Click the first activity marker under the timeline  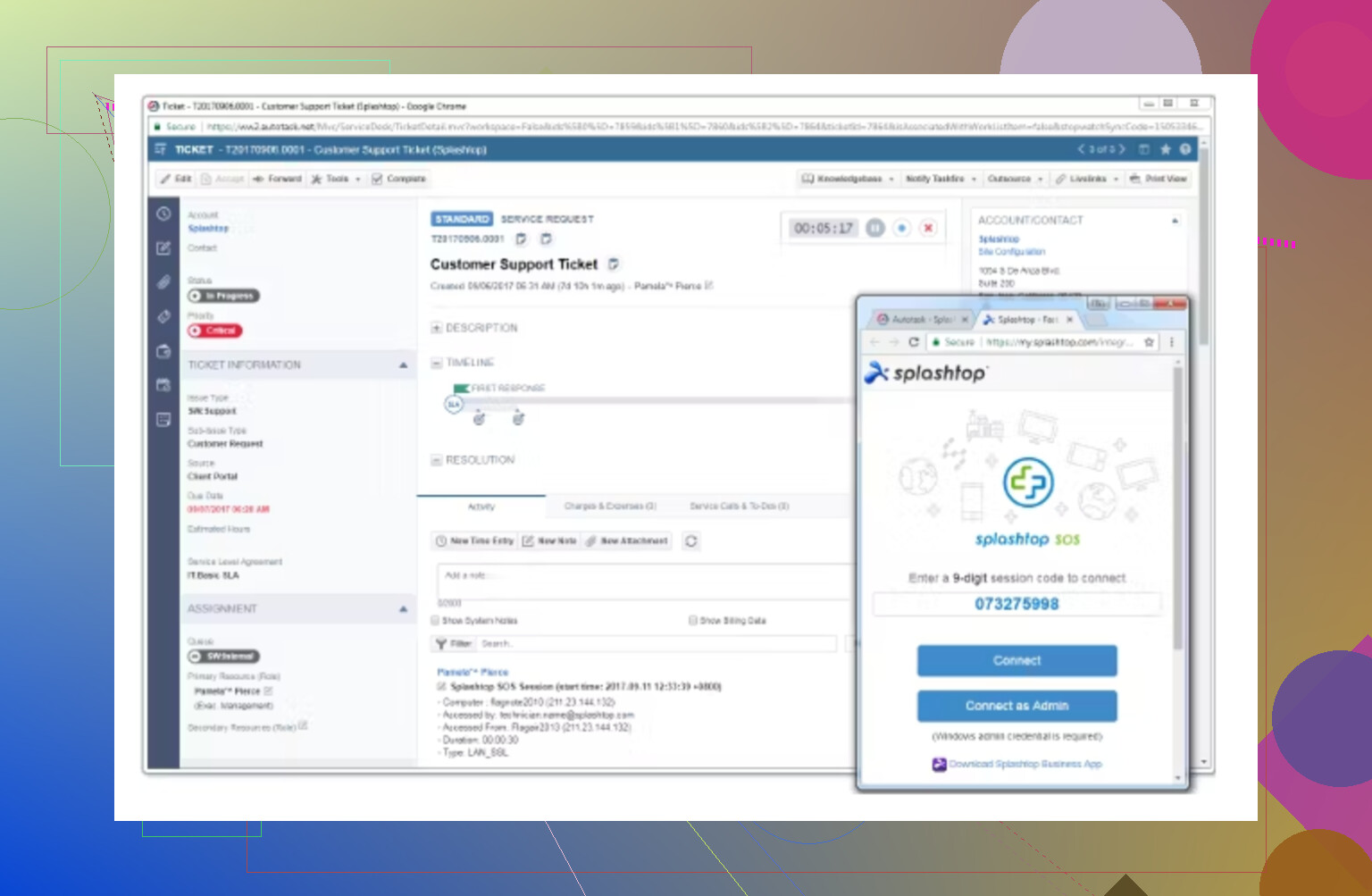pos(479,418)
